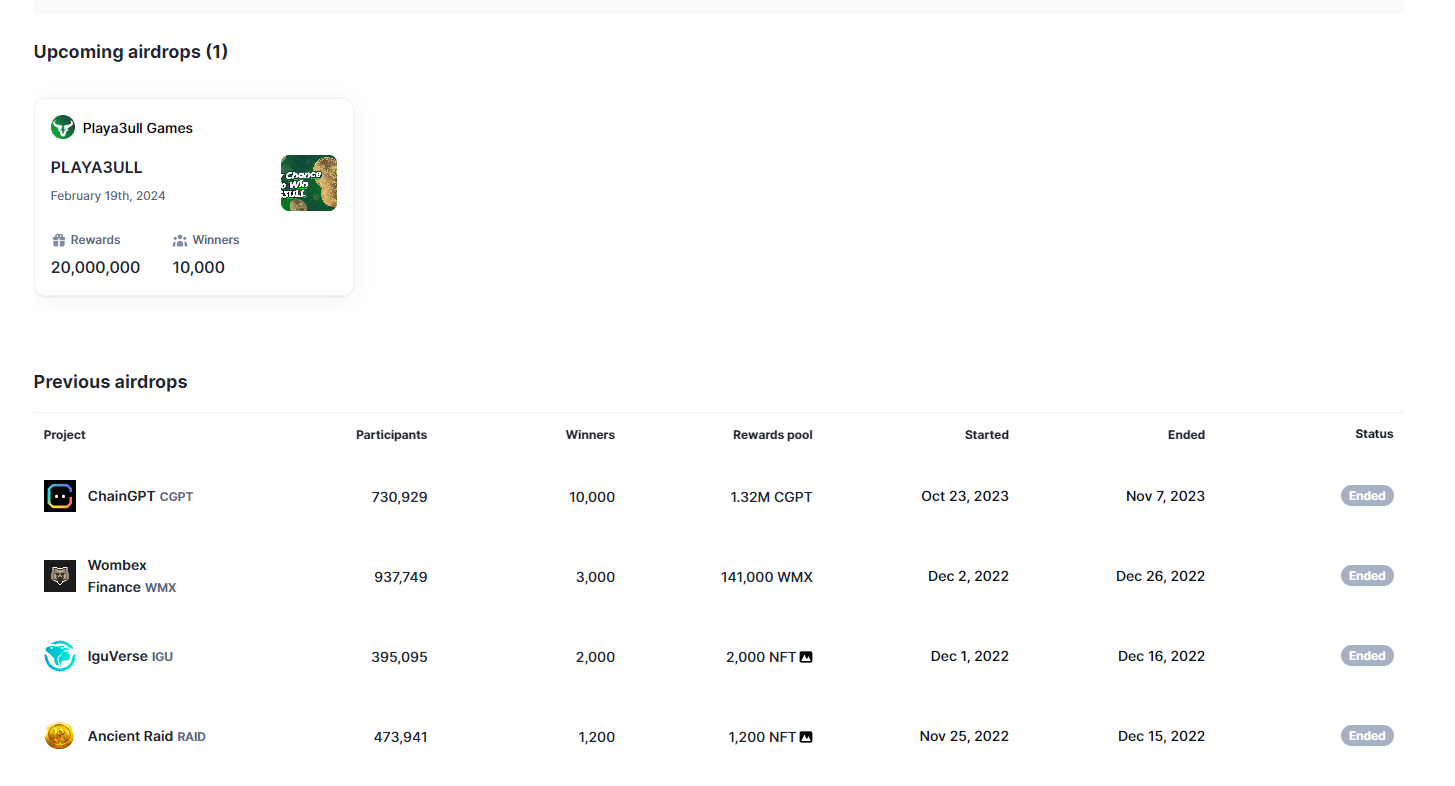Click the Ancient Raid gold coin icon
The width and height of the screenshot is (1455, 786).
(x=60, y=736)
